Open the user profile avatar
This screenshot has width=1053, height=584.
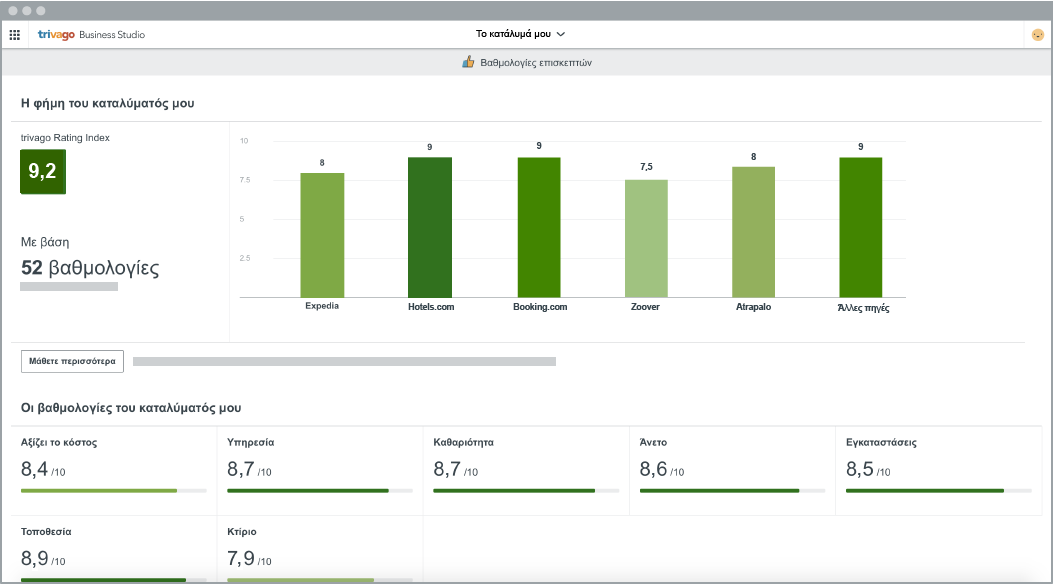click(x=1038, y=35)
